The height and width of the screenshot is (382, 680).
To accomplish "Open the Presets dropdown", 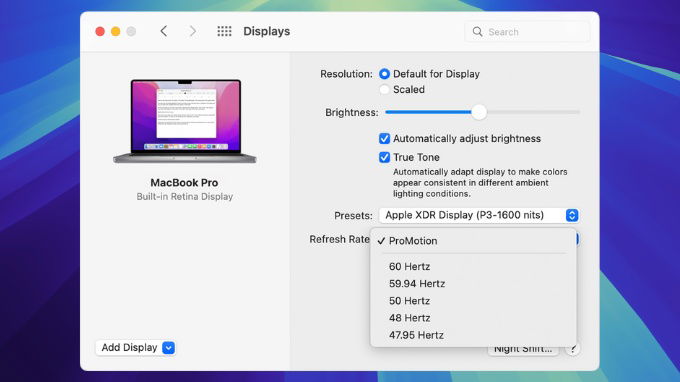I will [x=479, y=215].
